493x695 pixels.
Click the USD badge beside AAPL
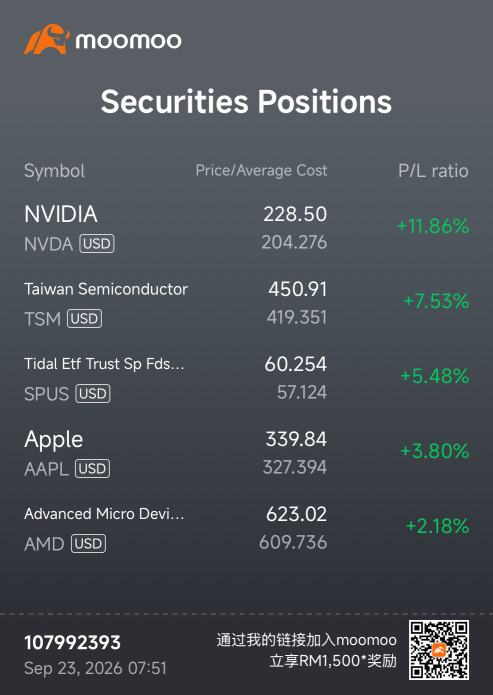pos(92,469)
